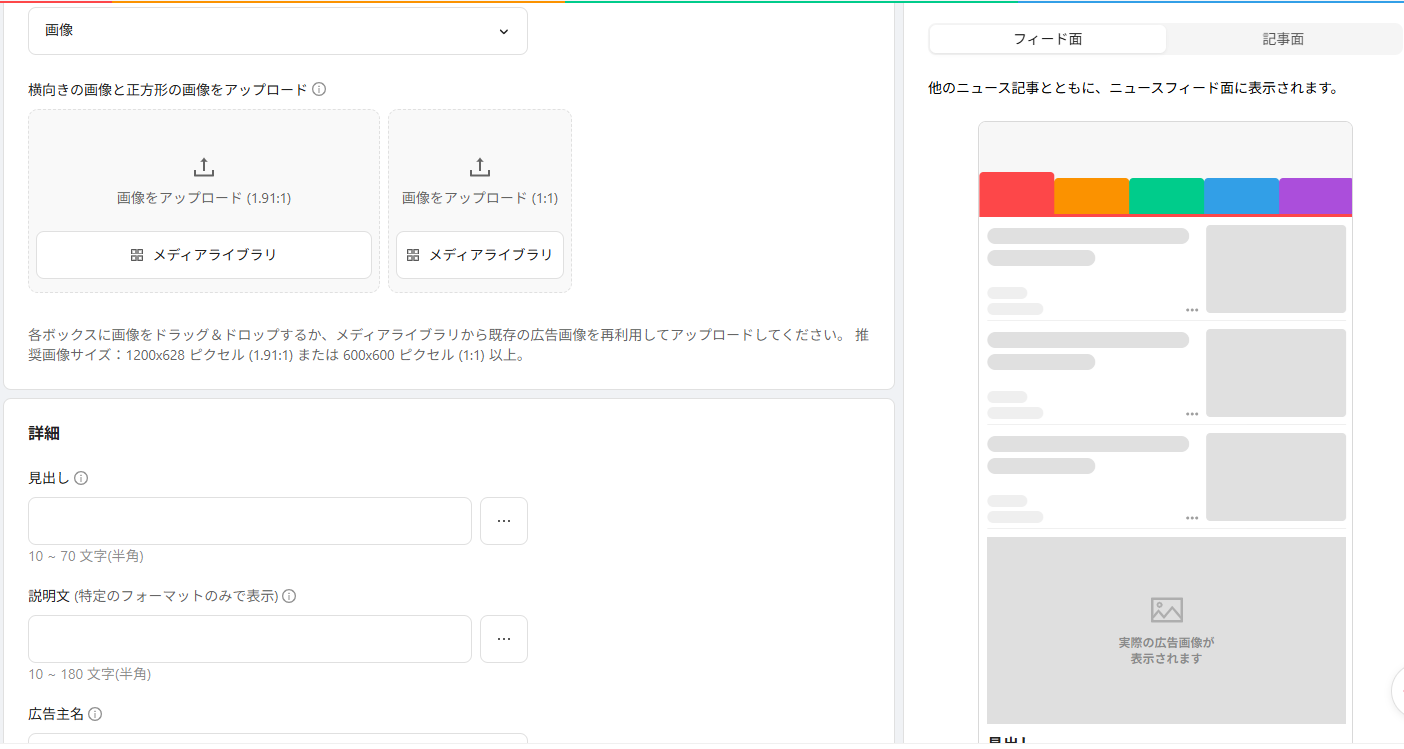
Task: Select the red category tab in preview
Action: [1016, 193]
